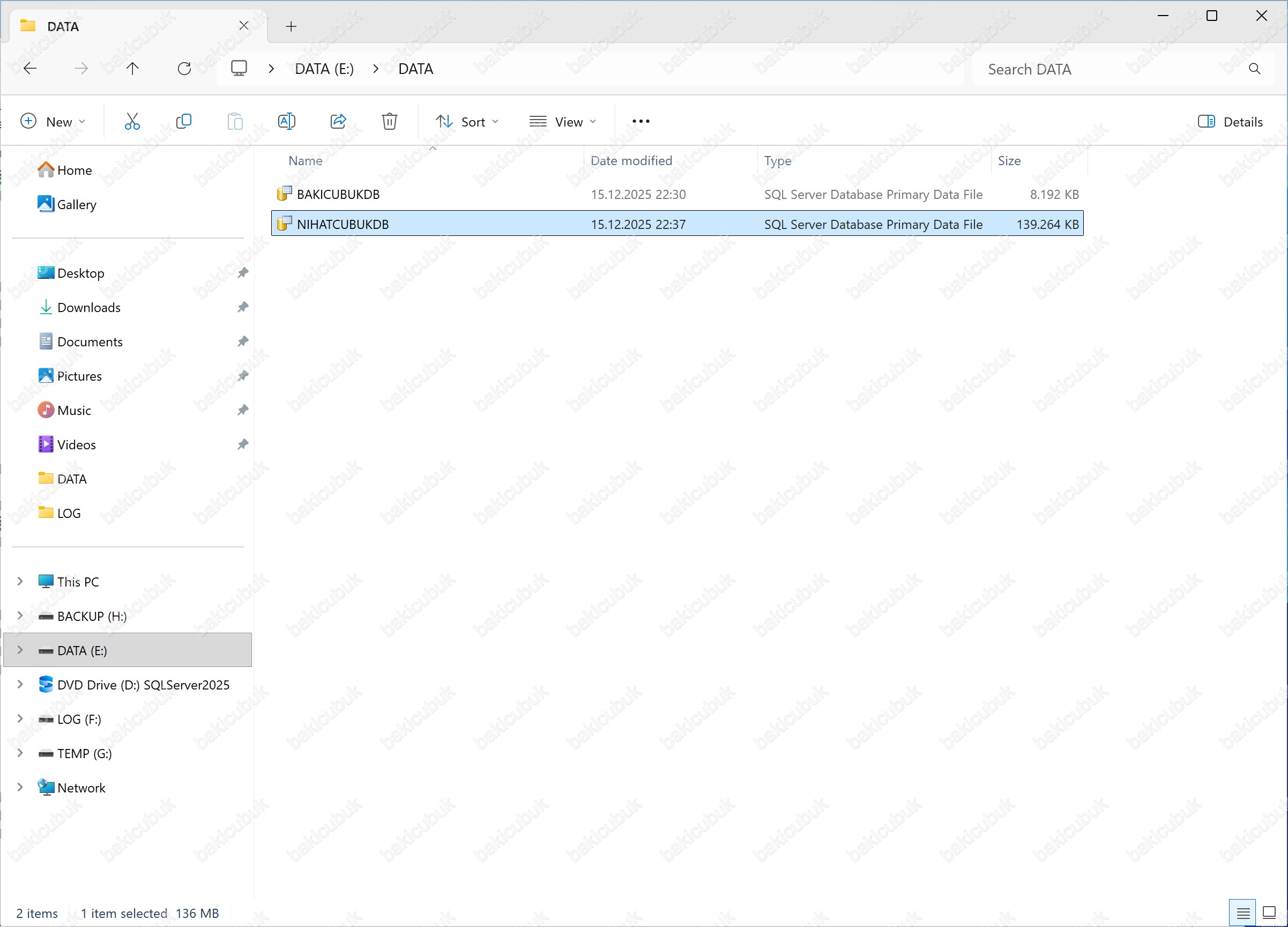Switch to large thumbnails view in status bar
The width and height of the screenshot is (1288, 927).
coord(1269,913)
